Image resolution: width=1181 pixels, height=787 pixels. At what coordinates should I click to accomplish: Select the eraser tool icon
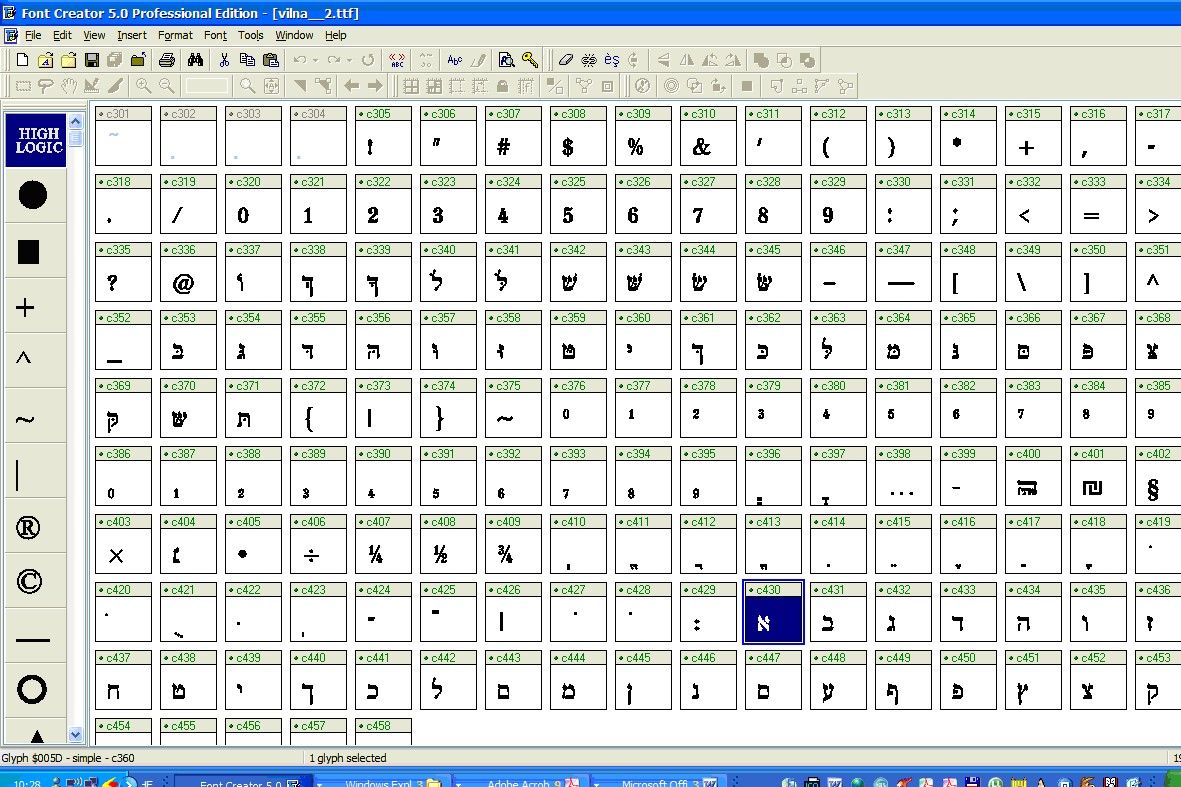tap(565, 60)
